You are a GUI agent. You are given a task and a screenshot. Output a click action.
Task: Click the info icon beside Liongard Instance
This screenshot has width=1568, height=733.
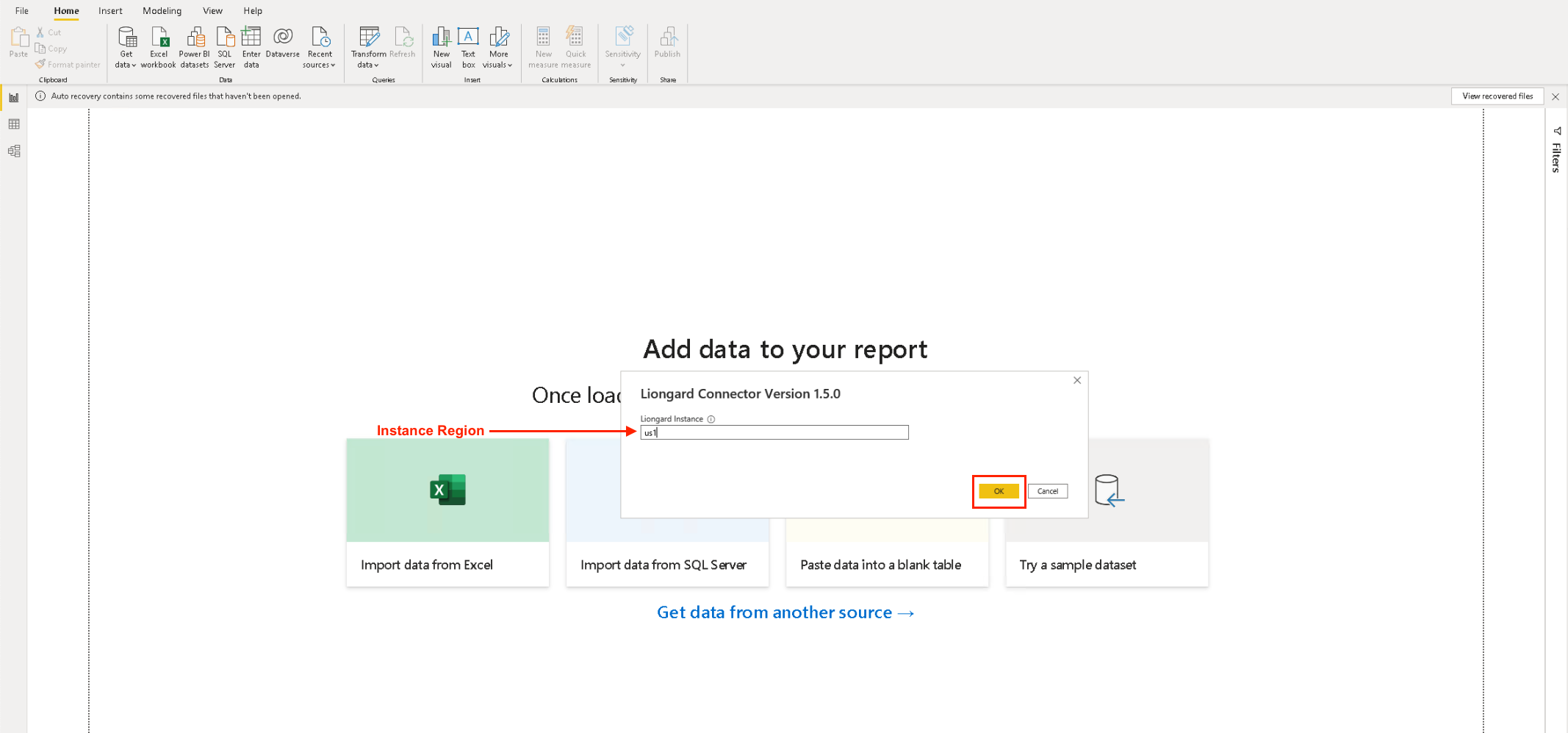point(711,419)
